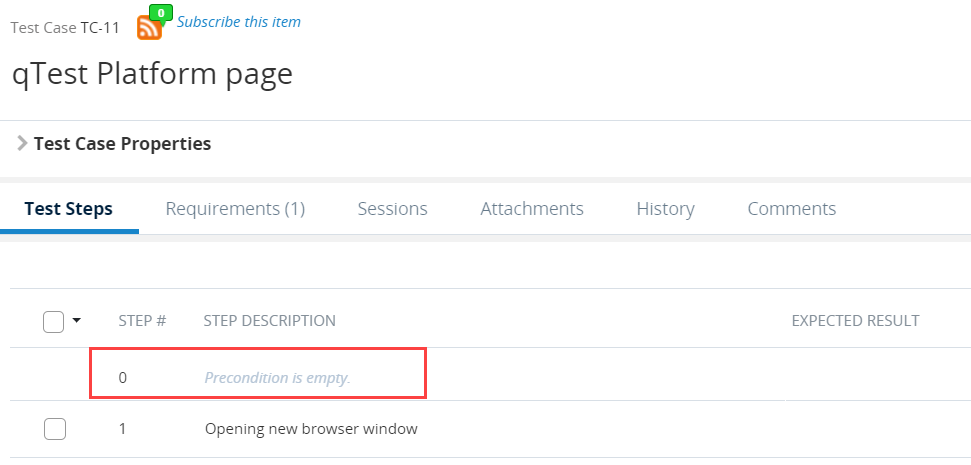Image resolution: width=971 pixels, height=465 pixels.
Task: Open the dropdown arrow beside header checkbox
Action: pos(77,321)
